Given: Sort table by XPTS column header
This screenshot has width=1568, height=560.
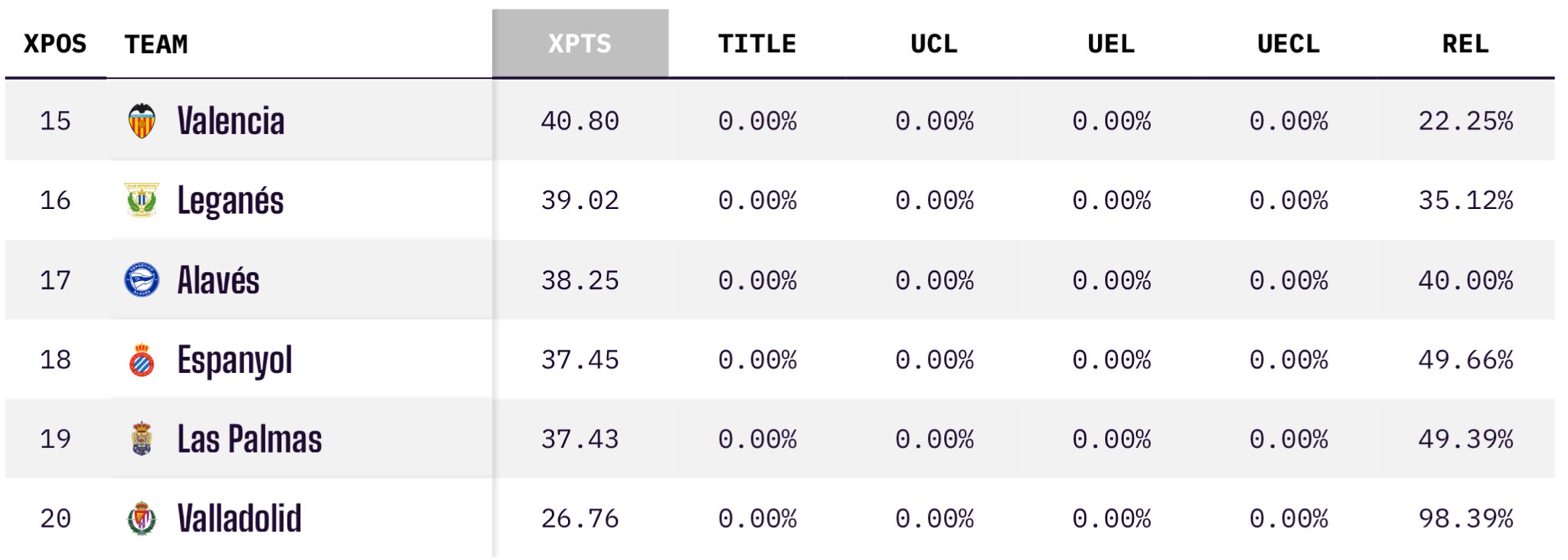Looking at the screenshot, I should click(580, 44).
